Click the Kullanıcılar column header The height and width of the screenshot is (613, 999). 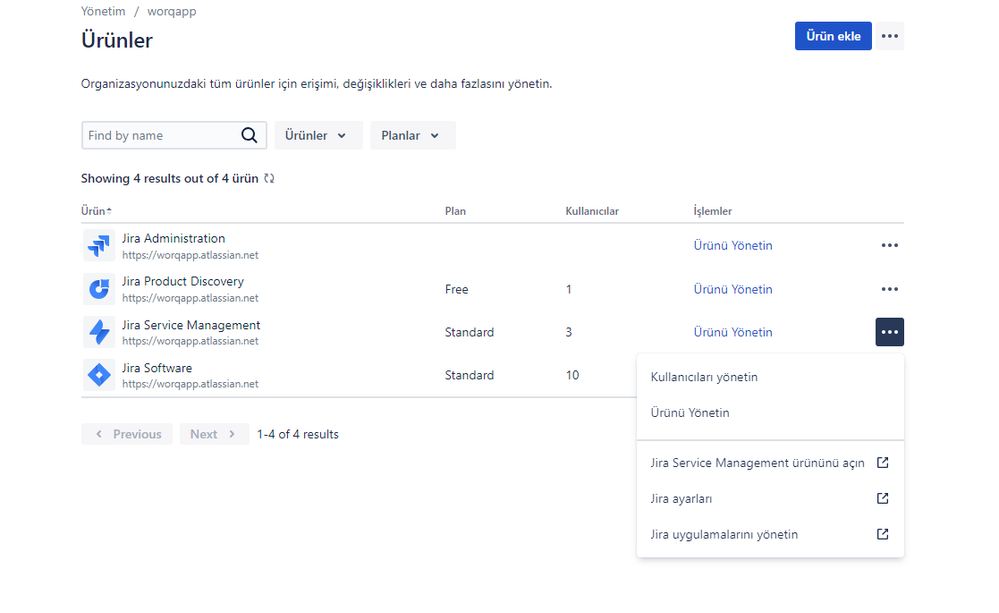(x=592, y=211)
